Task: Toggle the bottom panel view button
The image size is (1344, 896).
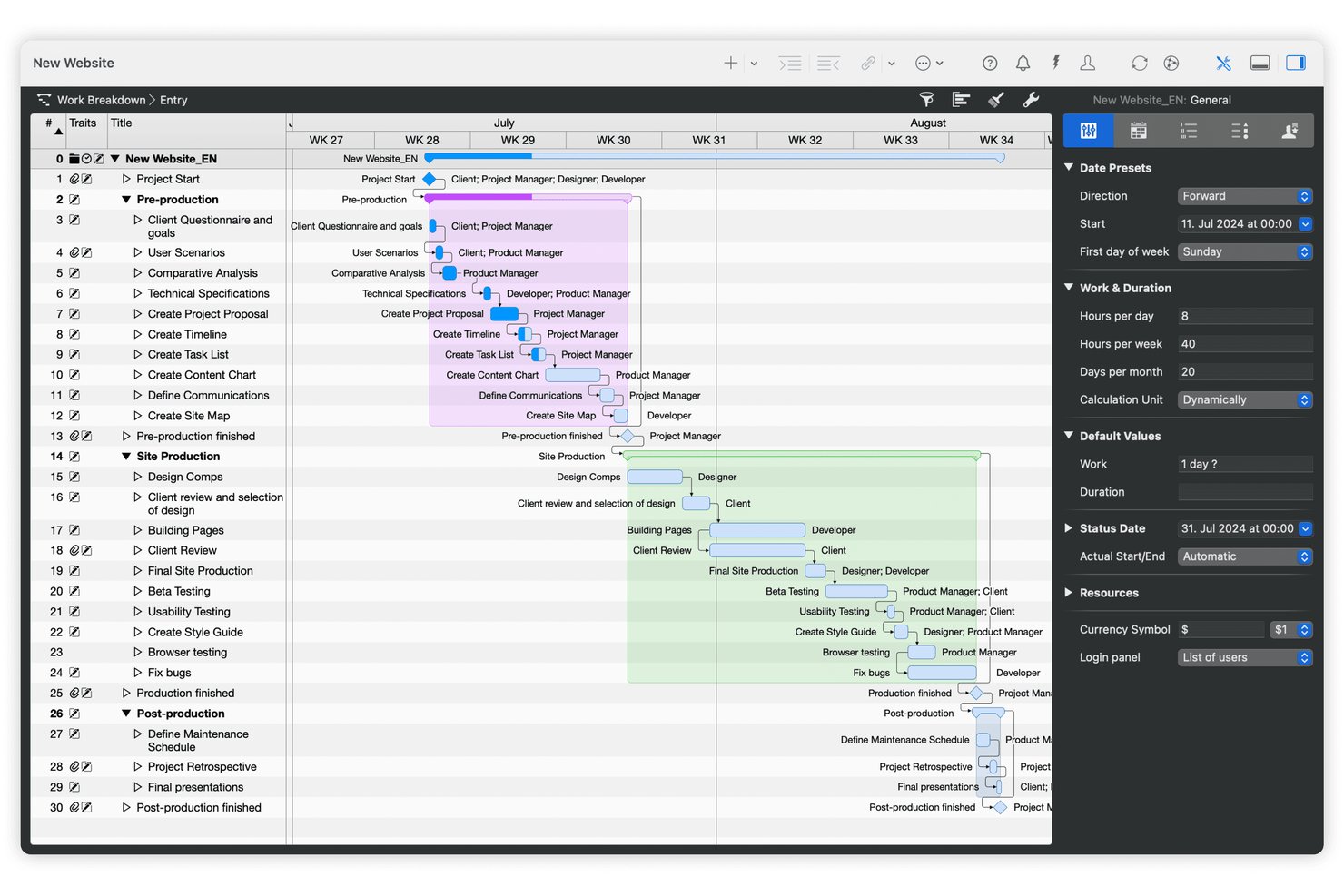Action: click(x=1260, y=63)
